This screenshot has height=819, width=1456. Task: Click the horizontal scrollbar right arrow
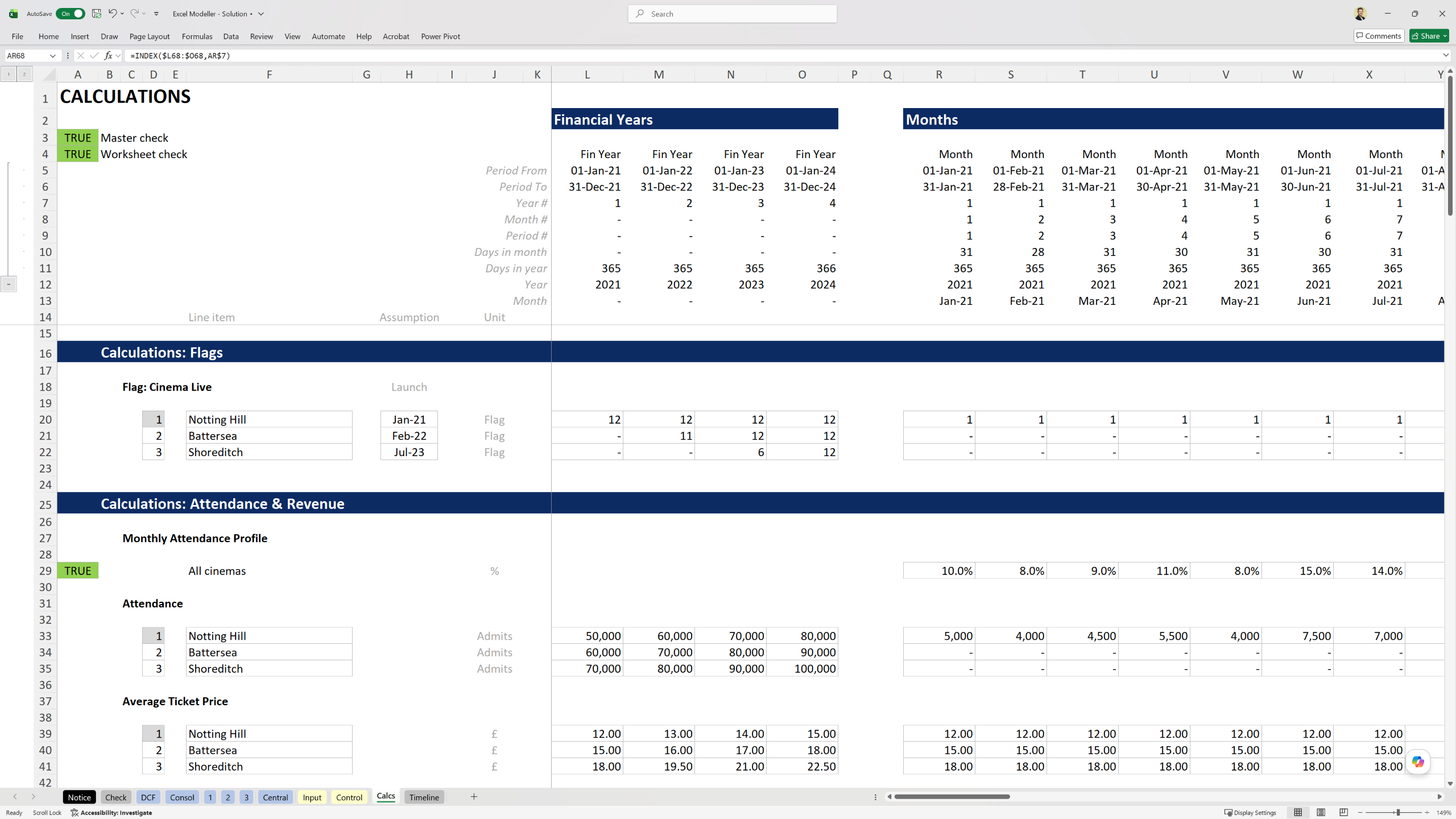(x=1440, y=797)
